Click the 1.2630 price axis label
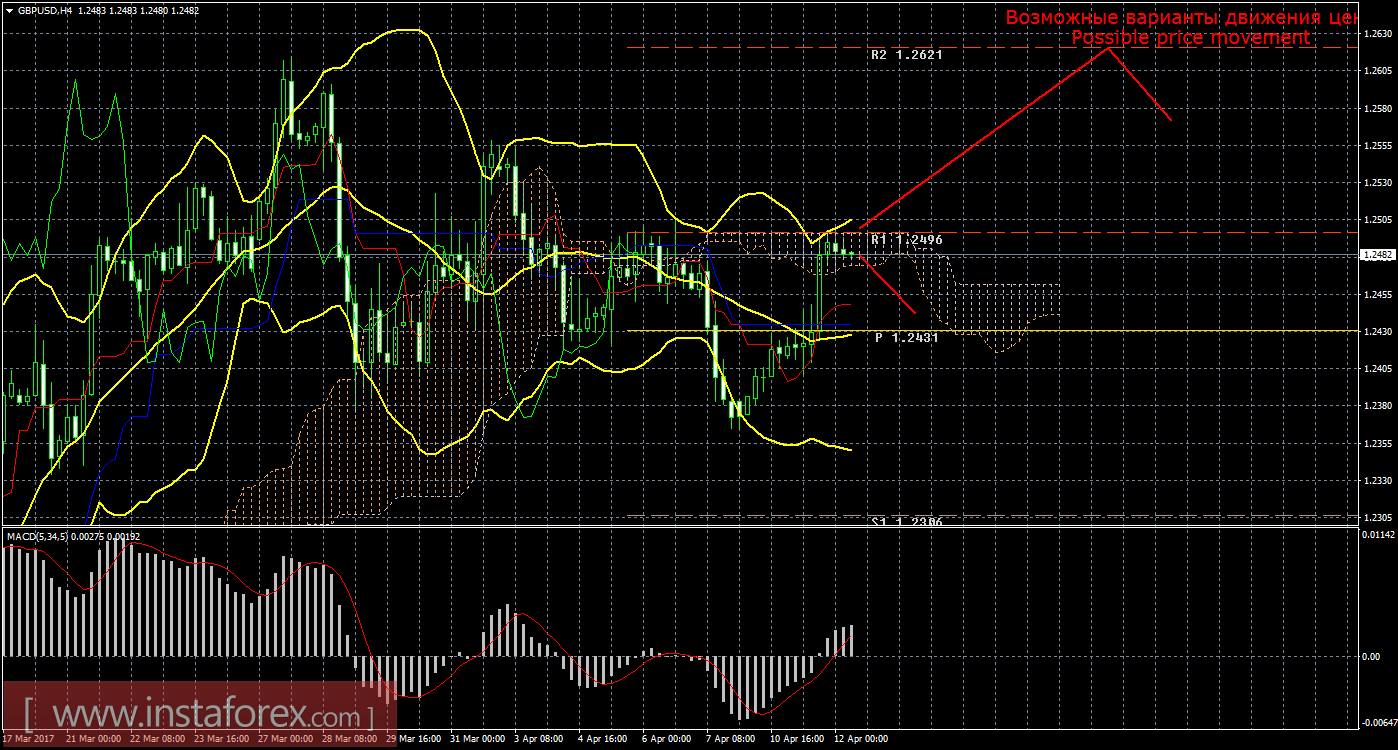The image size is (1398, 750). pos(1376,34)
